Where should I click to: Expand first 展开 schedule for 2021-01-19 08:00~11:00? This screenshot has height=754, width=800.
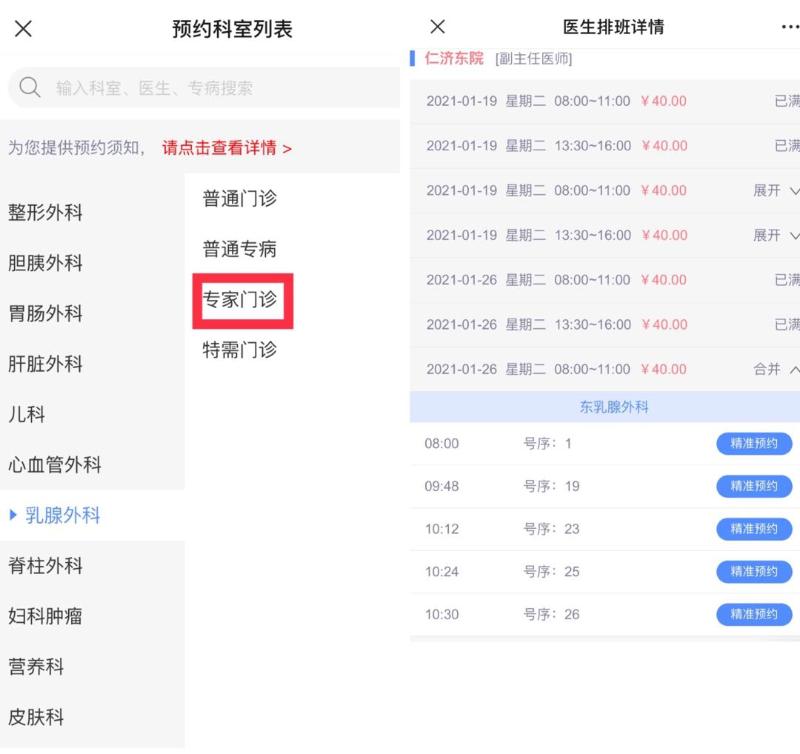pos(776,191)
